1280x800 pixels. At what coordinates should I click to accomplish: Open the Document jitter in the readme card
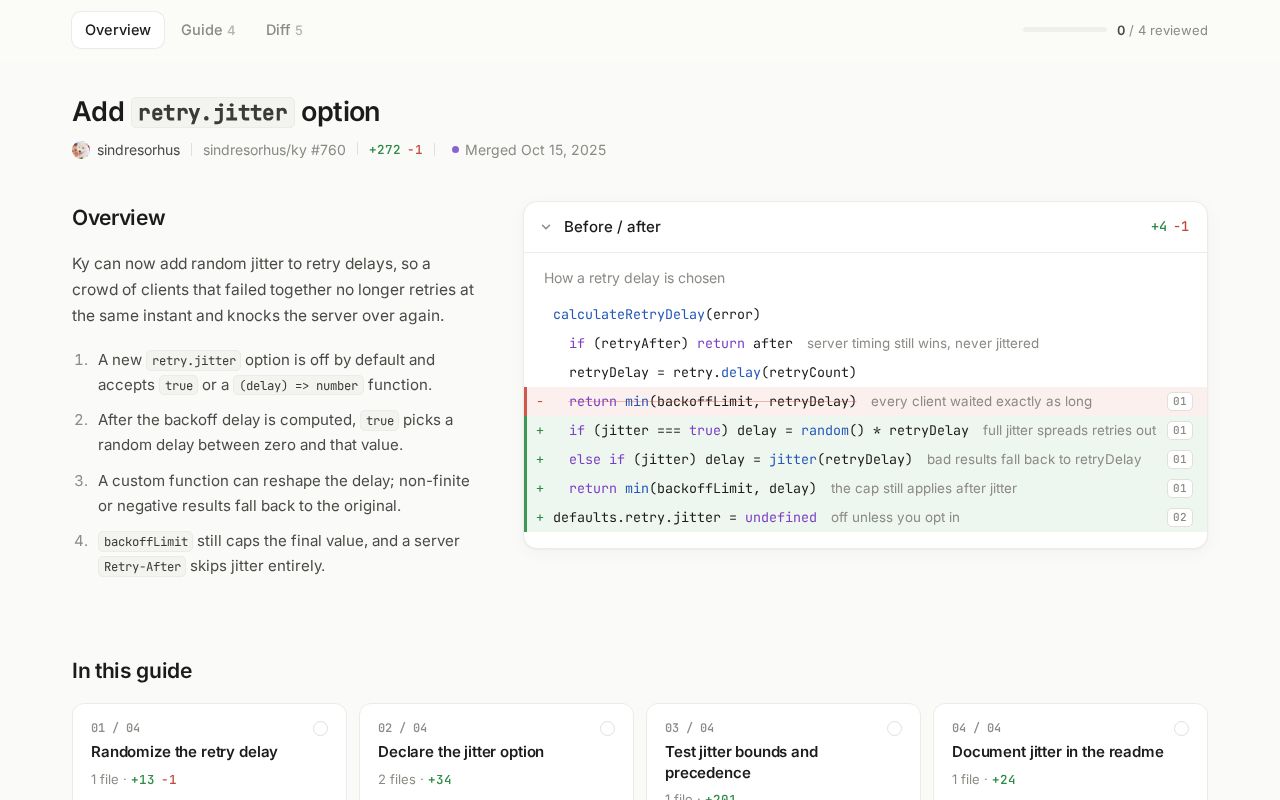(x=1070, y=752)
